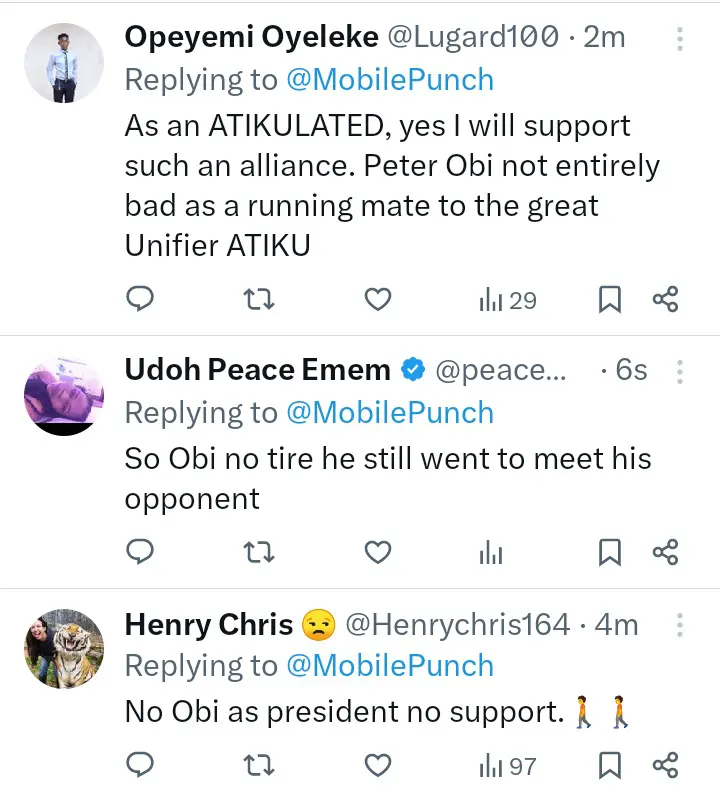720x800 pixels.
Task: Open Henry Chris's tiger profile picture
Action: point(64,648)
